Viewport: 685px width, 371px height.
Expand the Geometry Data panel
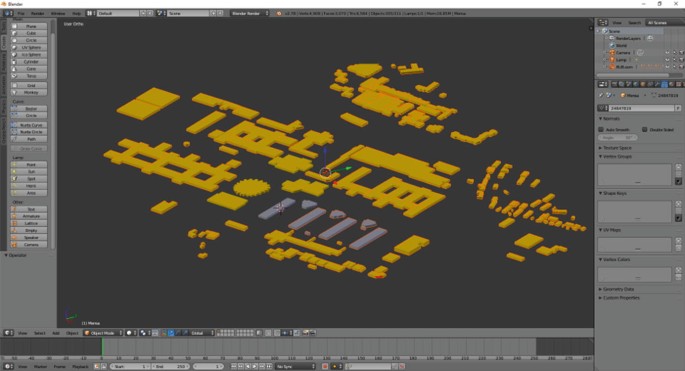click(618, 289)
